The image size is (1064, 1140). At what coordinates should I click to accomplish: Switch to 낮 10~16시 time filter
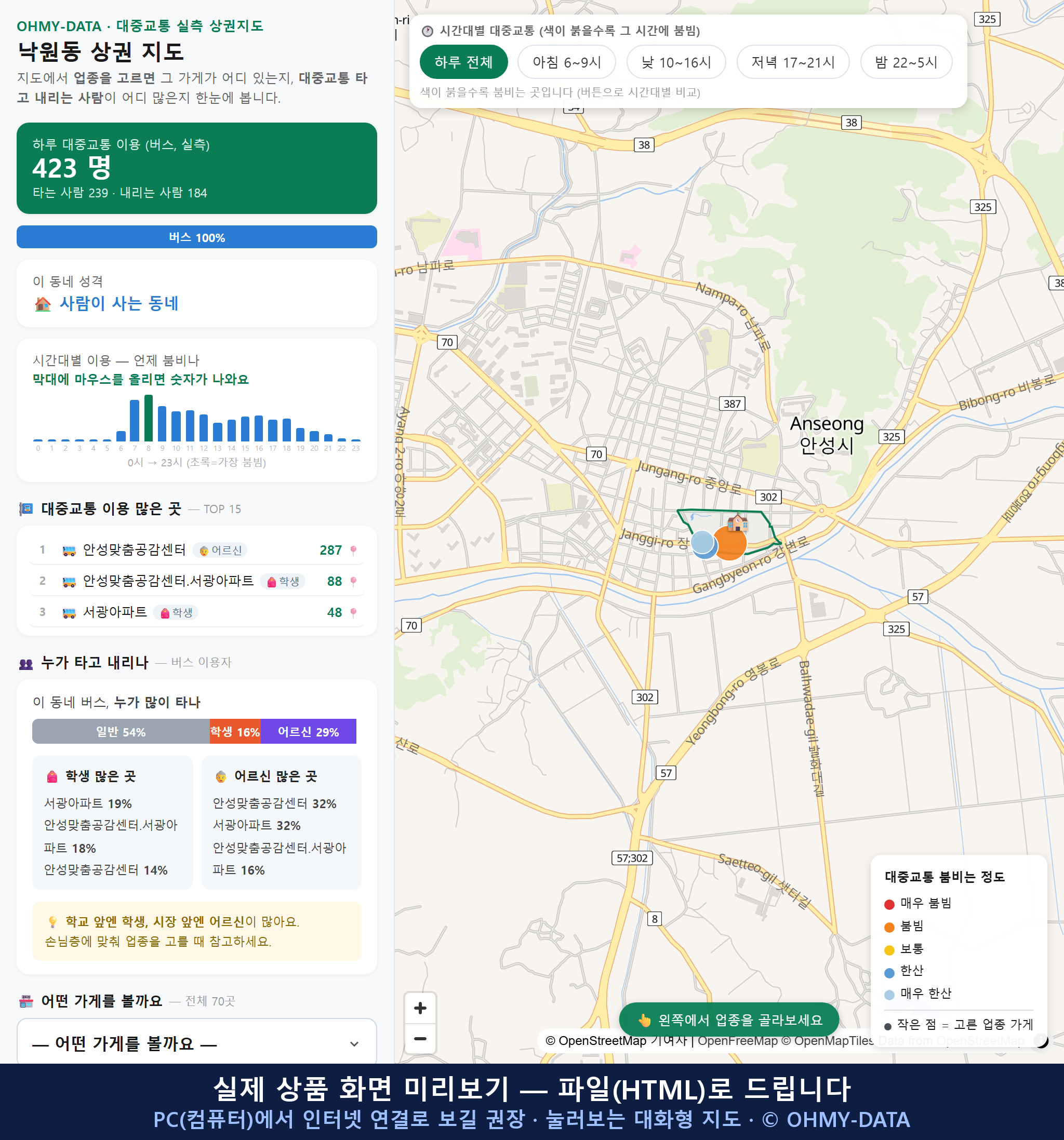coord(676,62)
